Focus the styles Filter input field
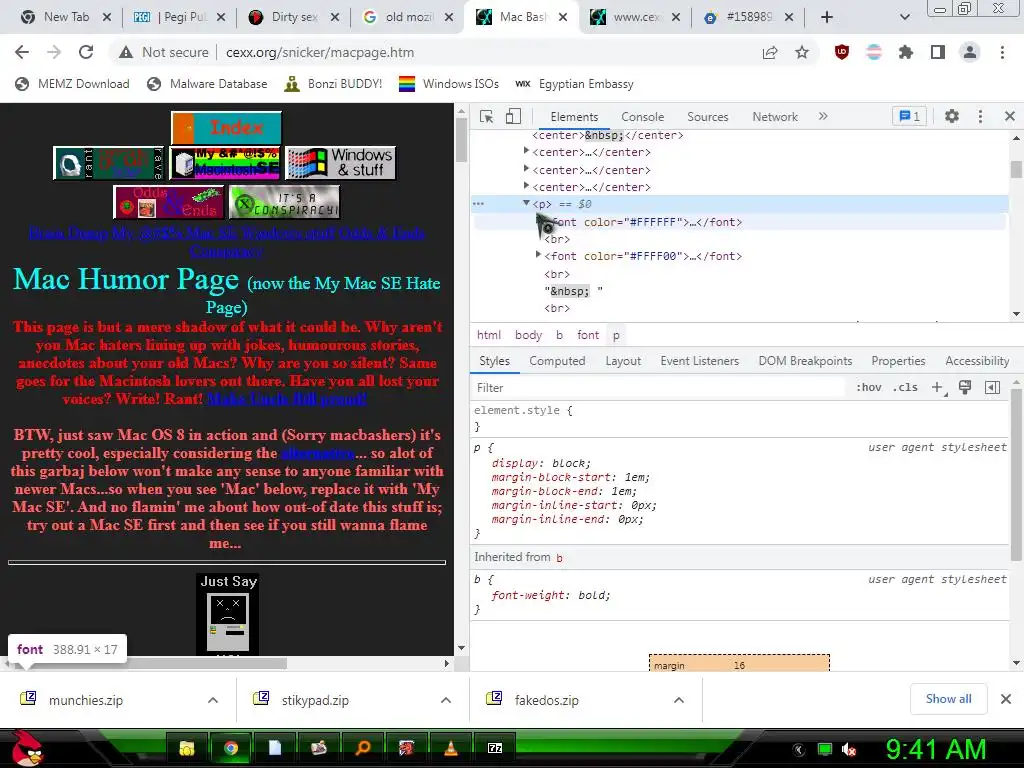This screenshot has height=768, width=1024. point(660,388)
